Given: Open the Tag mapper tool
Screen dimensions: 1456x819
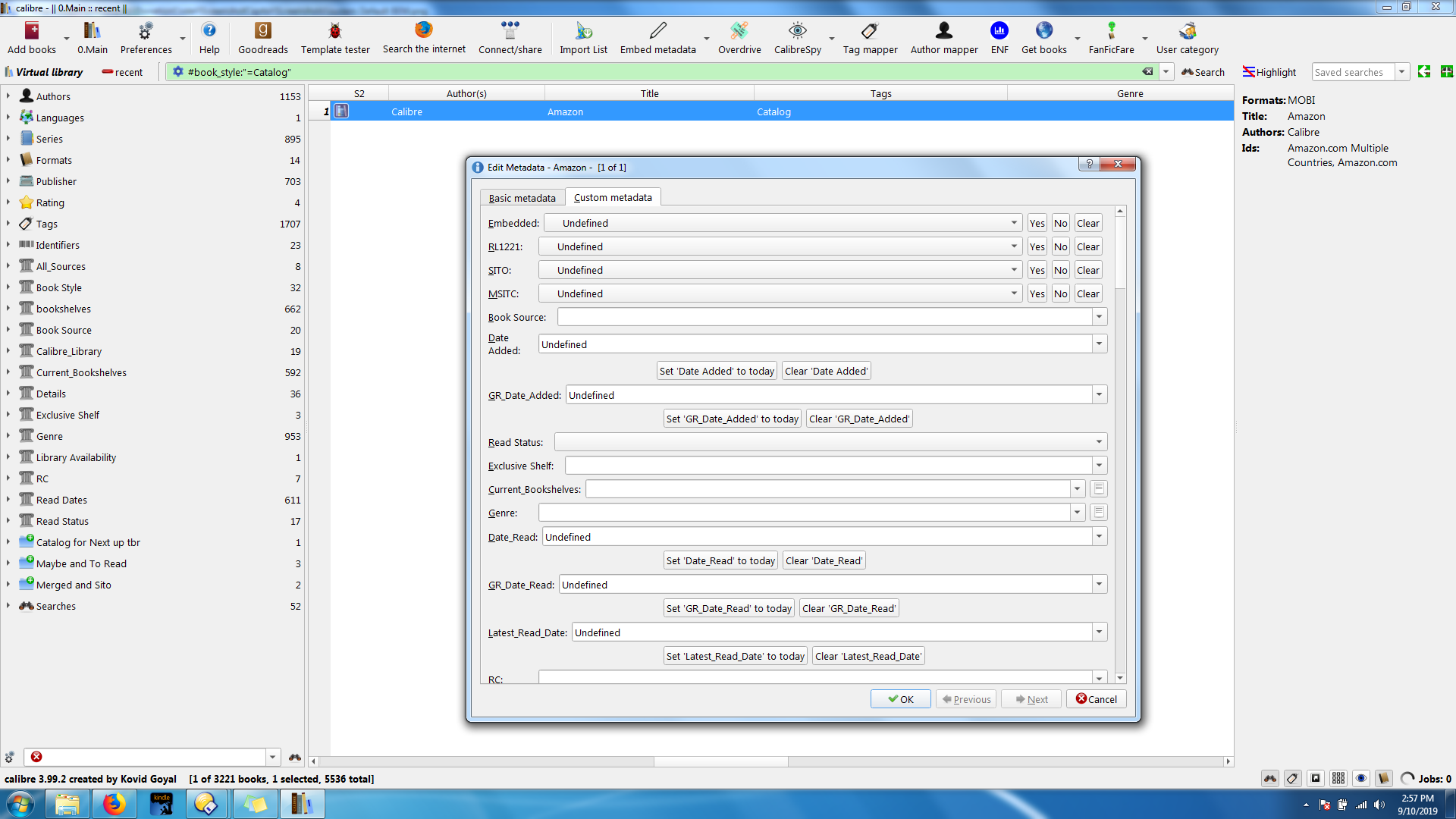Looking at the screenshot, I should [x=870, y=31].
